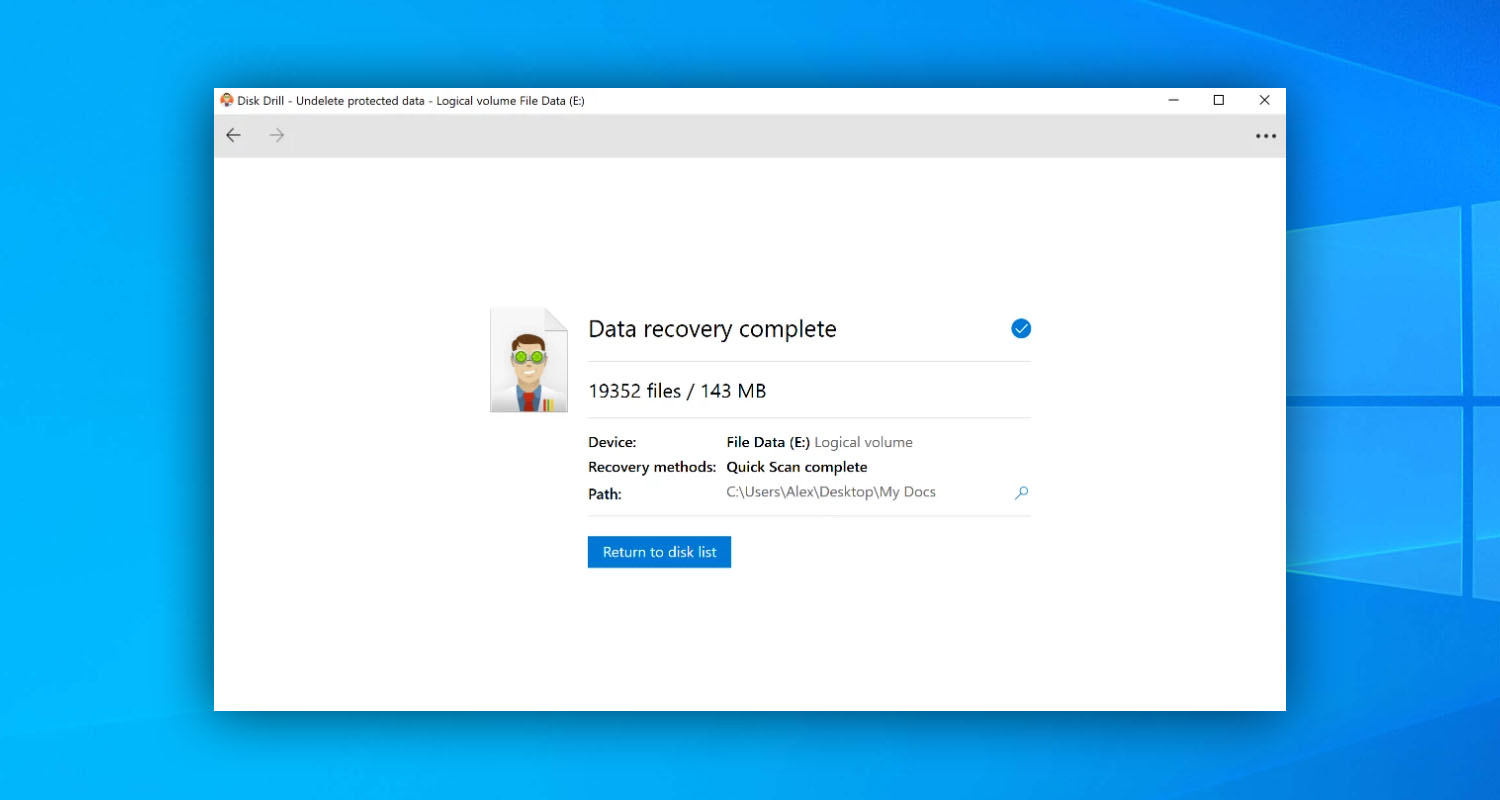
Task: Return to disk list
Action: click(x=659, y=552)
